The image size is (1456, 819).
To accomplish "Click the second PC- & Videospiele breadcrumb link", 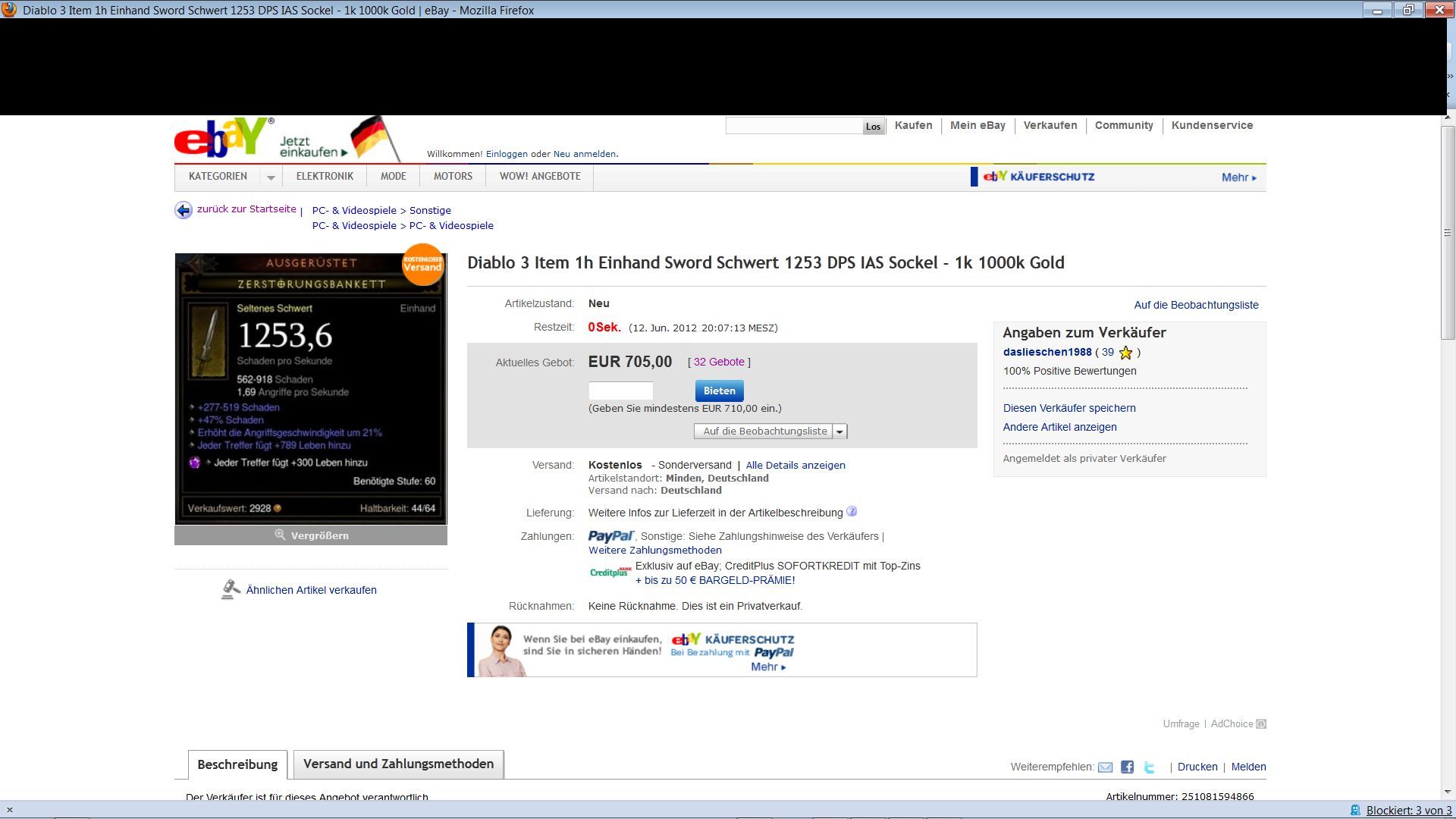I will (451, 226).
